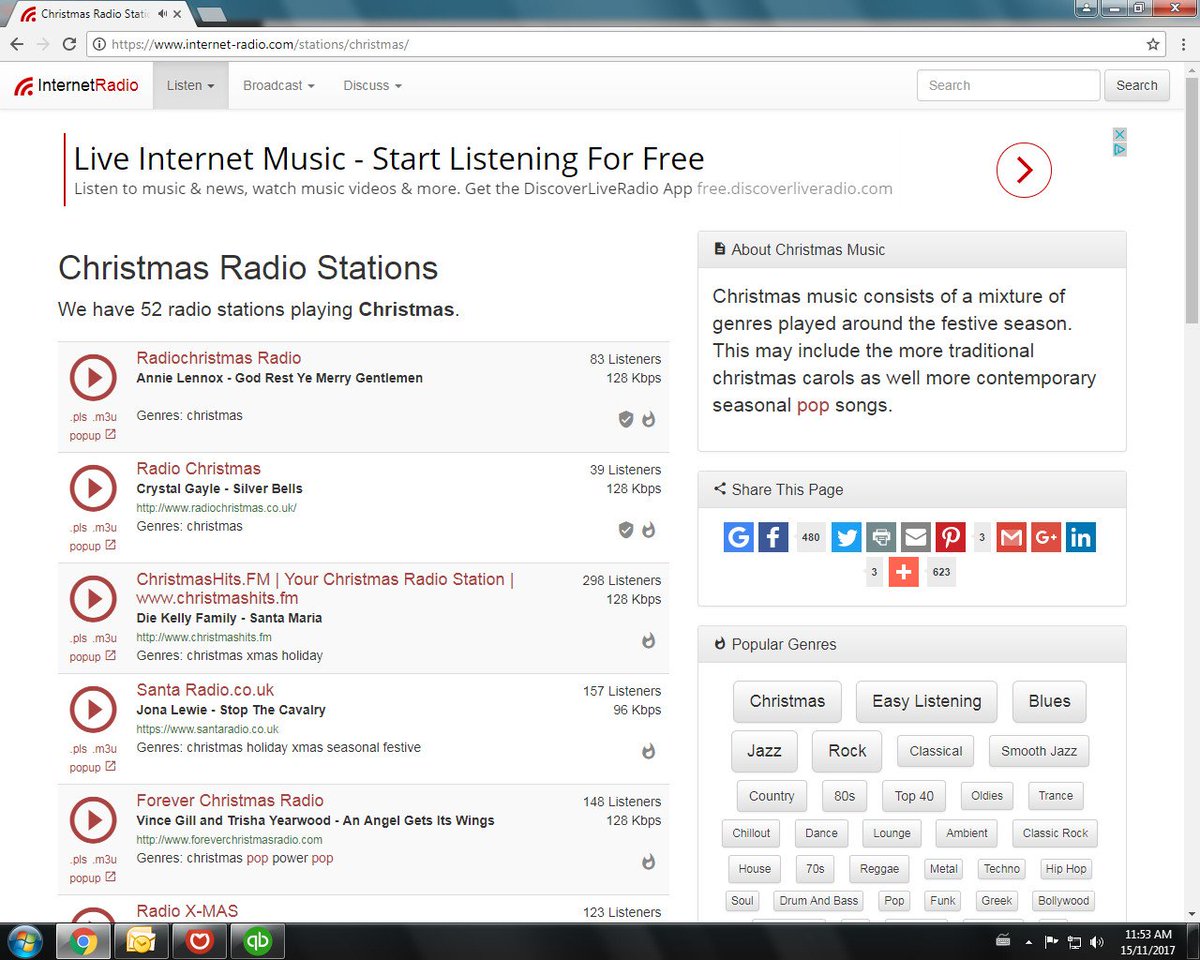This screenshot has height=960, width=1200.
Task: Share this page on LinkedIn
Action: (1081, 537)
